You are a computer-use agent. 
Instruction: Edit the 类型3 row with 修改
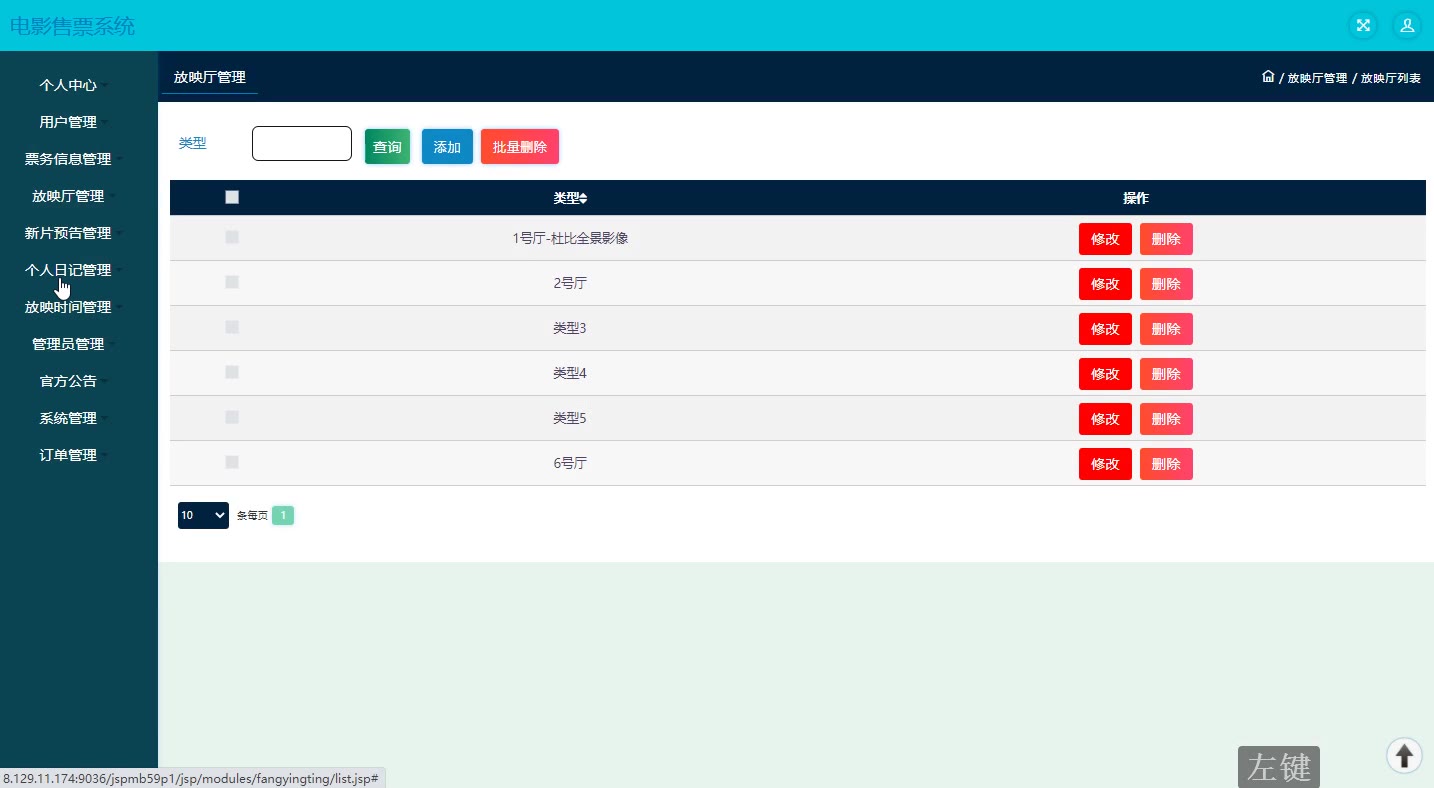tap(1105, 329)
